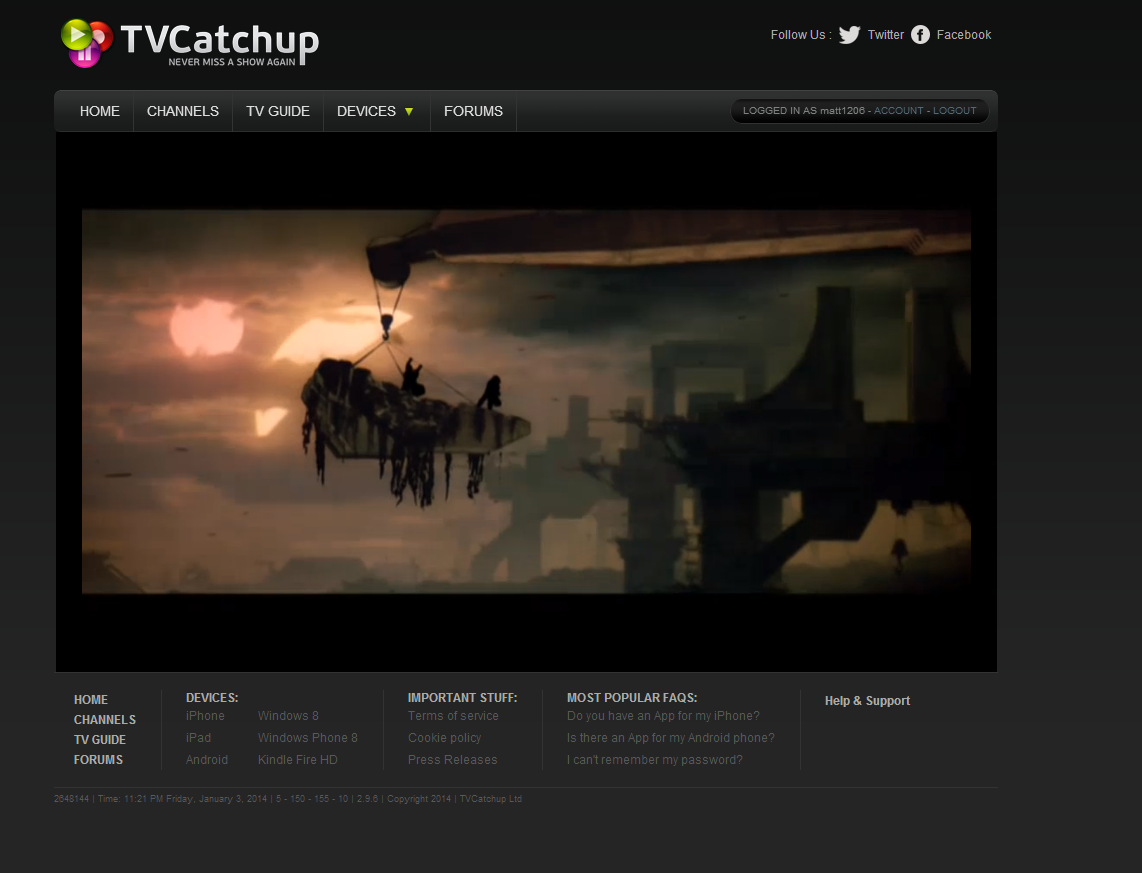
Task: Open the Channels nav tab
Action: click(183, 111)
